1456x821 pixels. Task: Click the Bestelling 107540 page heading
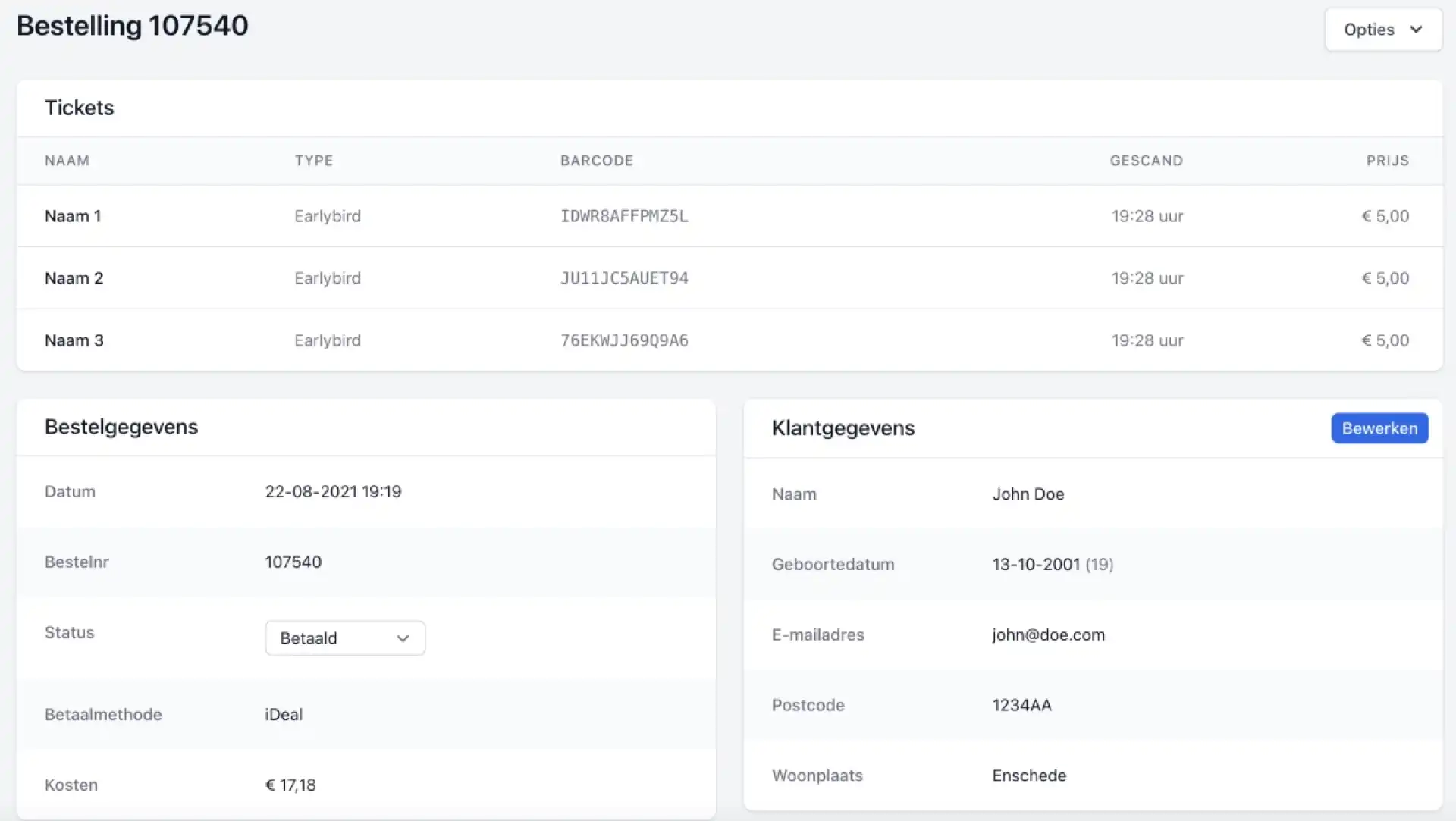click(x=133, y=26)
